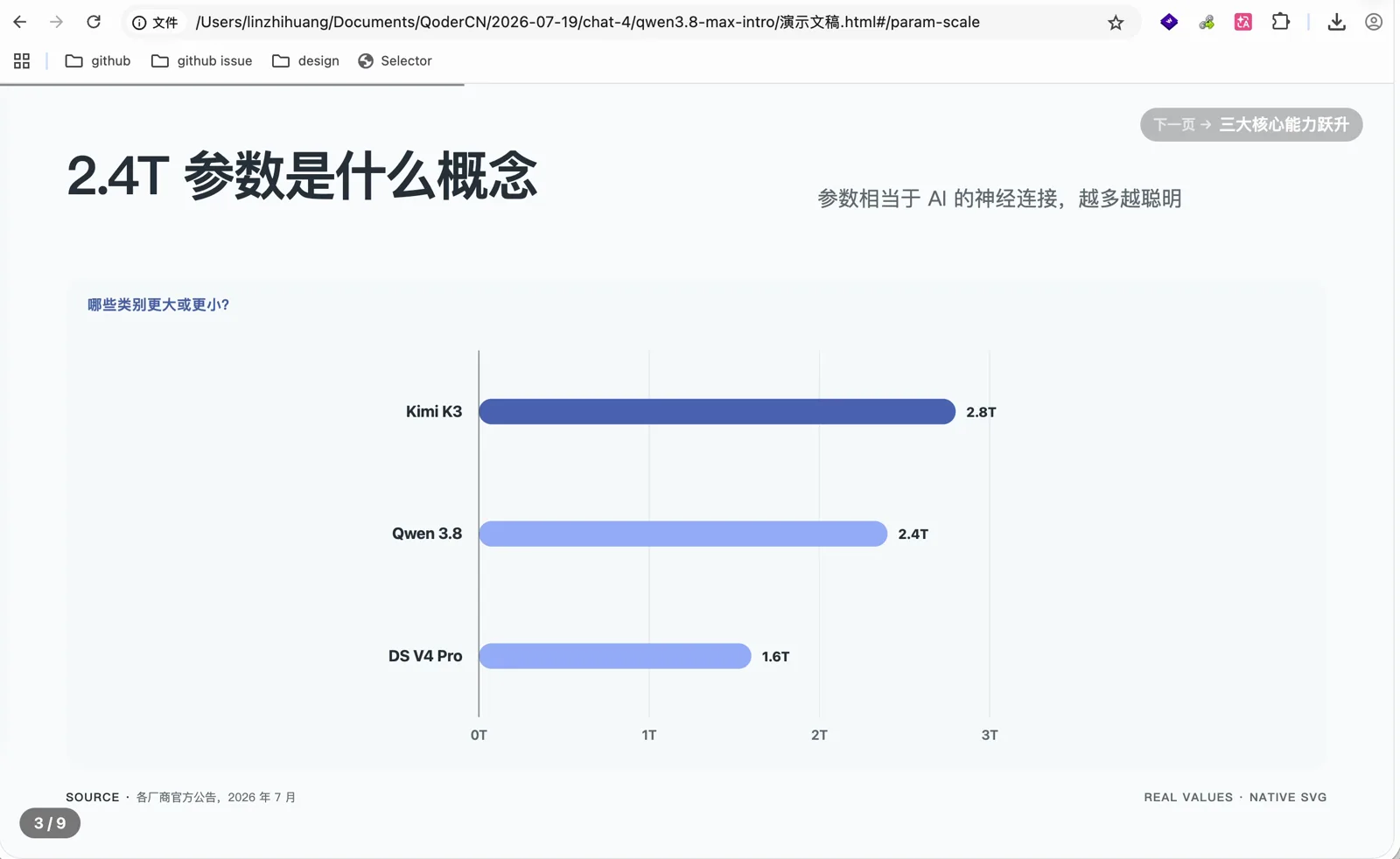Select the Kimi K3 label
This screenshot has width=1400, height=859.
point(434,411)
